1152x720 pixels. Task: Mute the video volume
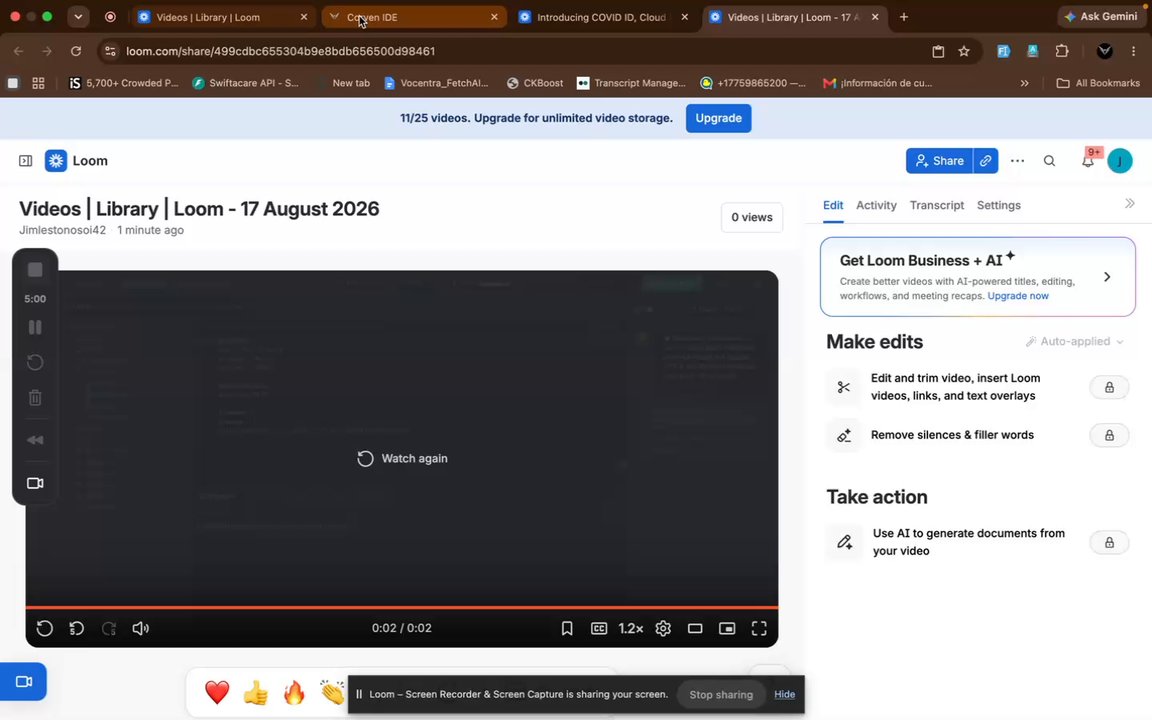click(140, 628)
